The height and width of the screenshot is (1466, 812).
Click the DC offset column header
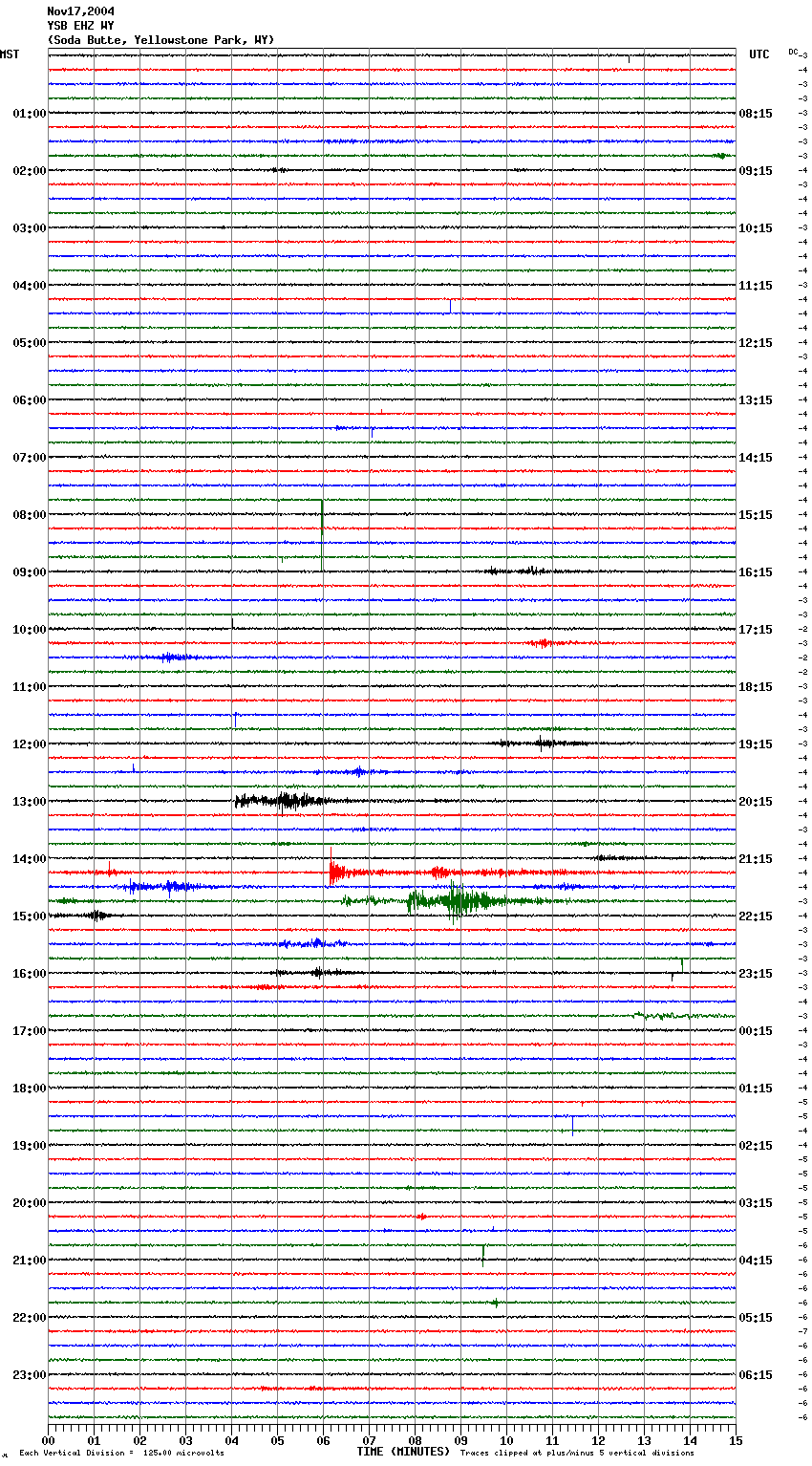793,52
